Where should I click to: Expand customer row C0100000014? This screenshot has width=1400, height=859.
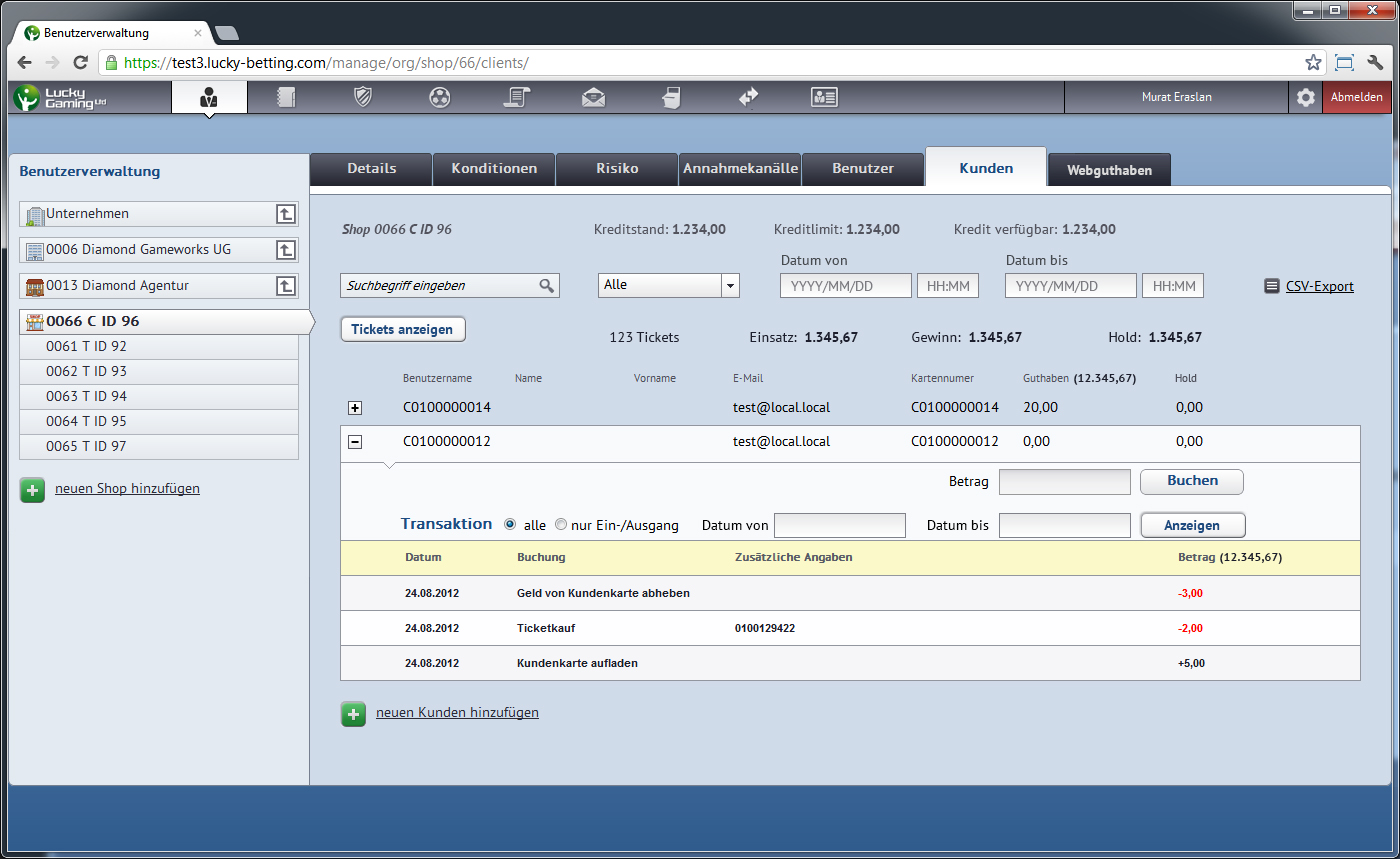tap(354, 408)
